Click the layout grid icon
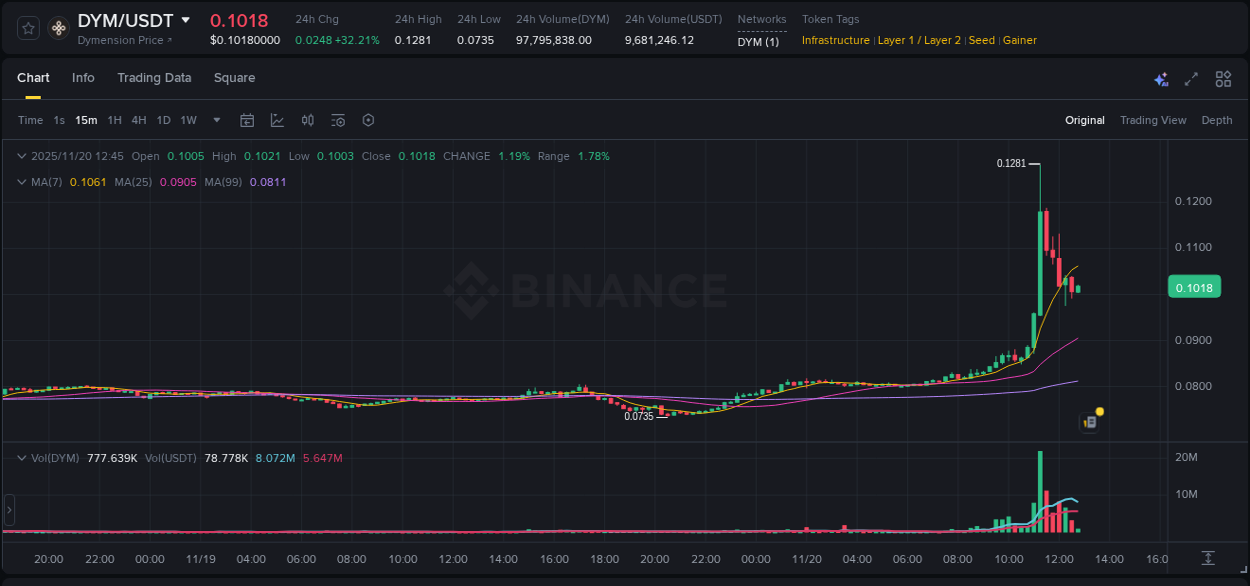1250x586 pixels. (x=1222, y=78)
